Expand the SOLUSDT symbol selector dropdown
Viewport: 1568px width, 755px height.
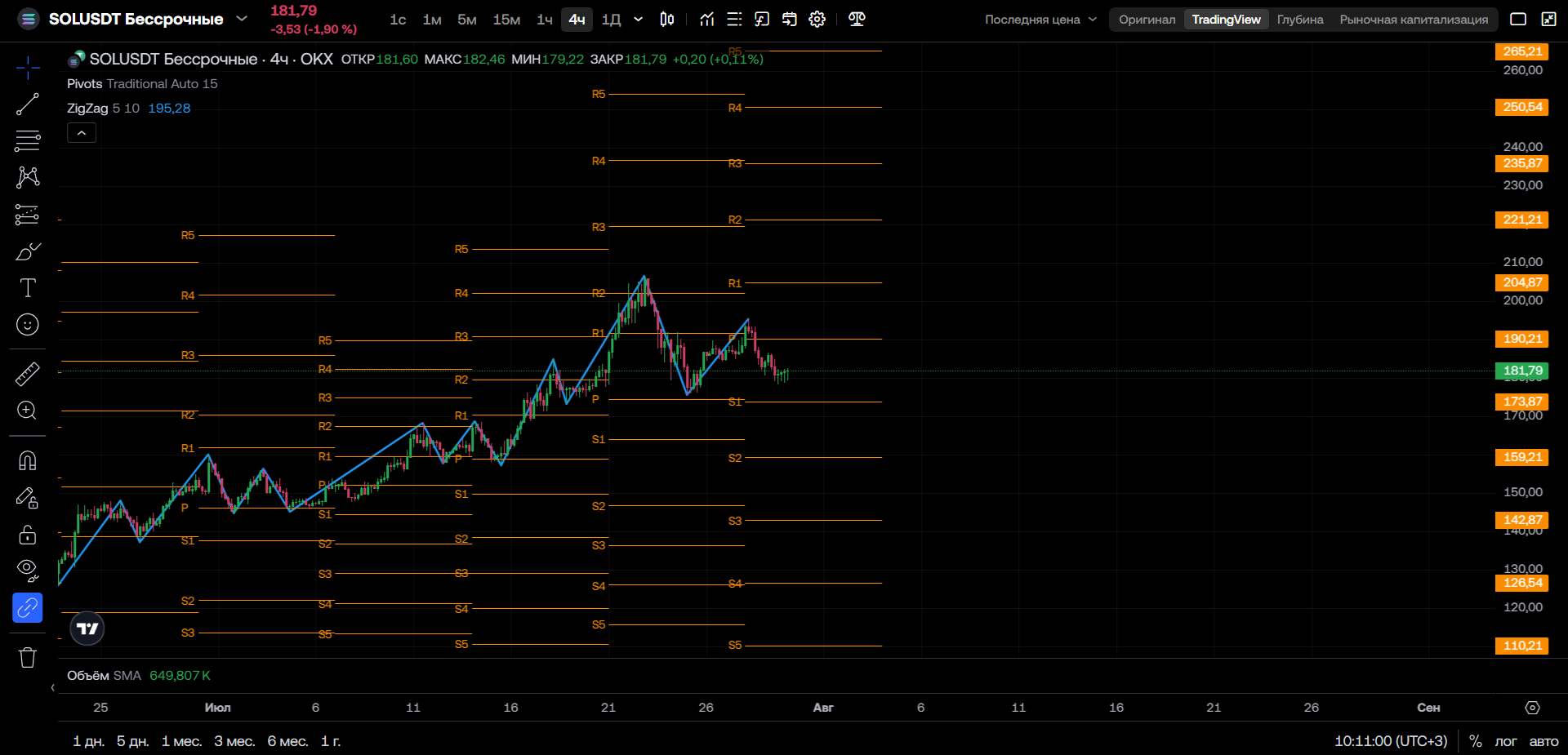(x=242, y=18)
